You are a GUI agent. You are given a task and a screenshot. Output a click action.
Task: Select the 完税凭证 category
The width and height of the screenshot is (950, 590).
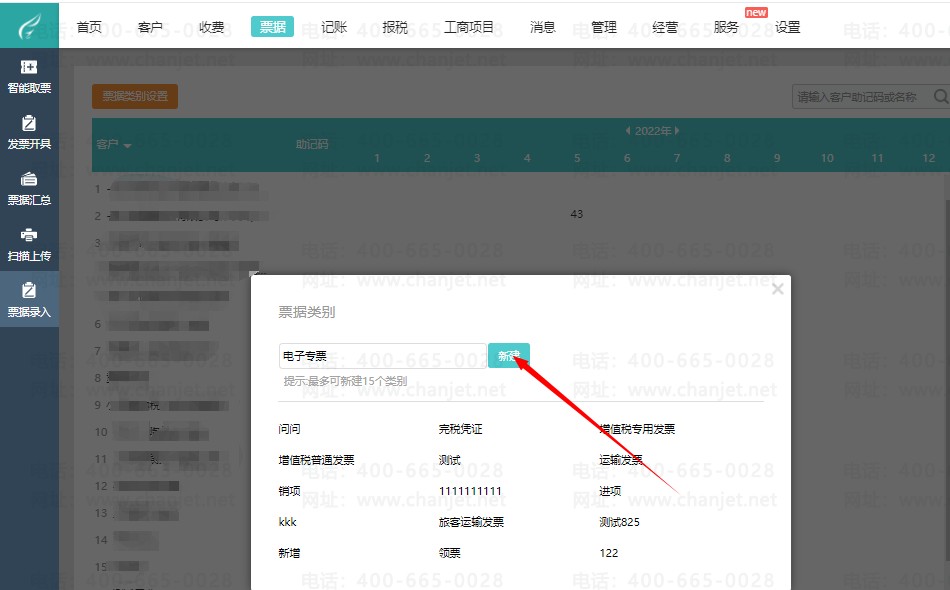coord(460,429)
